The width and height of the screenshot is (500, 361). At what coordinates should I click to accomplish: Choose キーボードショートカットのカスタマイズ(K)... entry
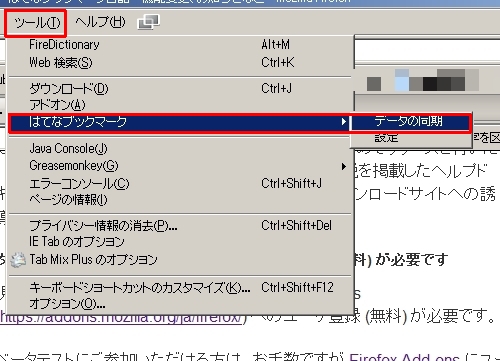coord(180,287)
